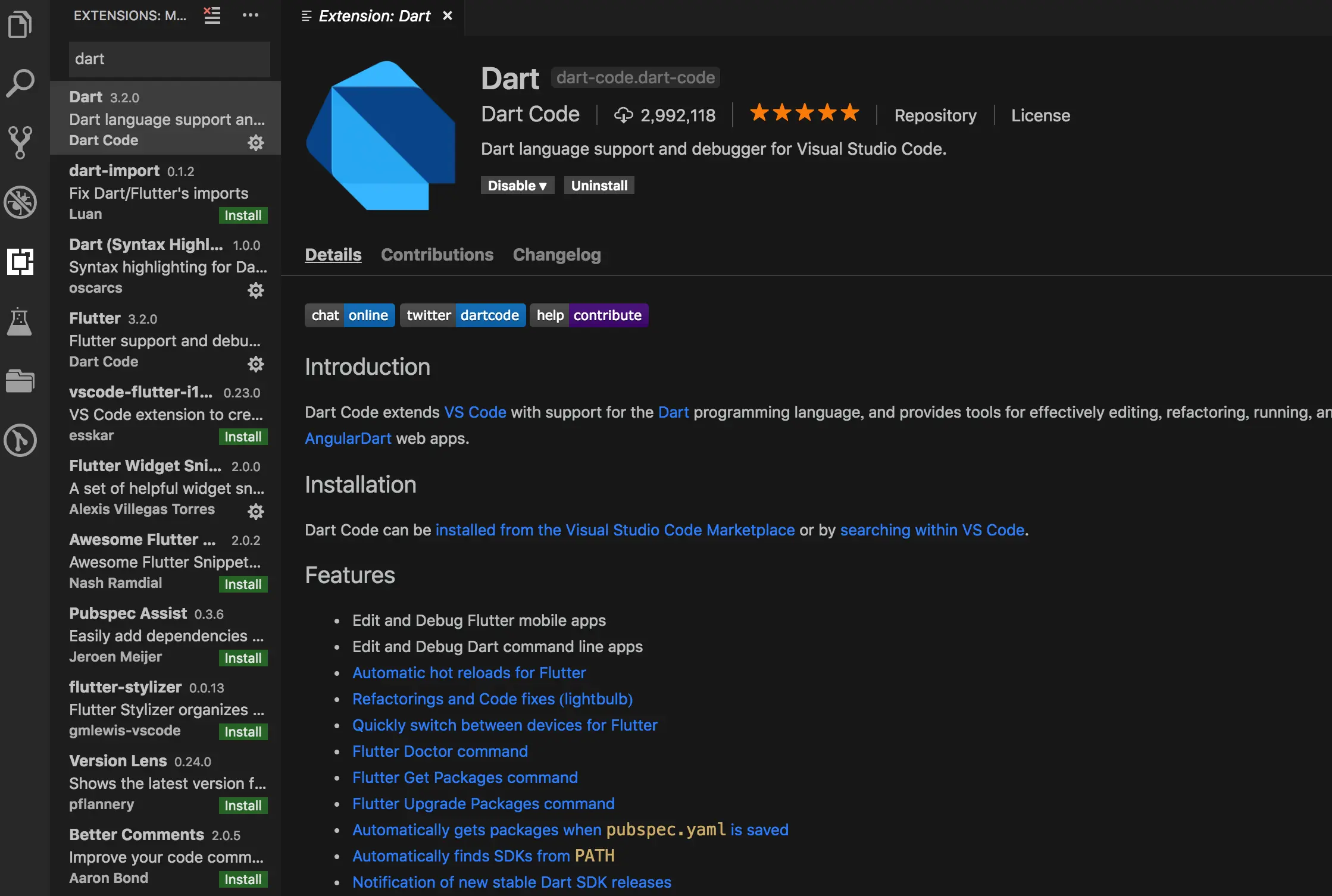Switch to the Changelog tab
The height and width of the screenshot is (896, 1332).
(556, 255)
